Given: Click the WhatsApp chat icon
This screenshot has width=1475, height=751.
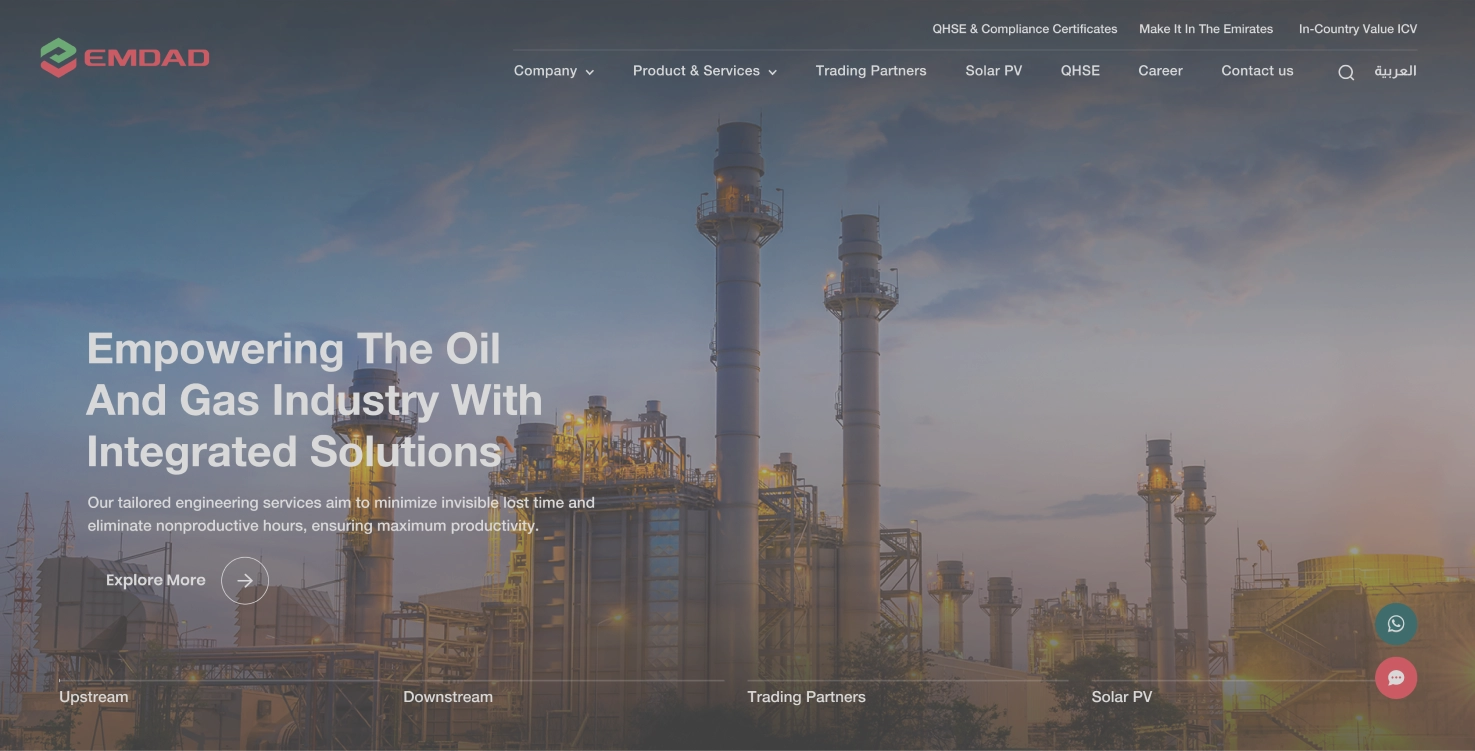Looking at the screenshot, I should (1395, 624).
